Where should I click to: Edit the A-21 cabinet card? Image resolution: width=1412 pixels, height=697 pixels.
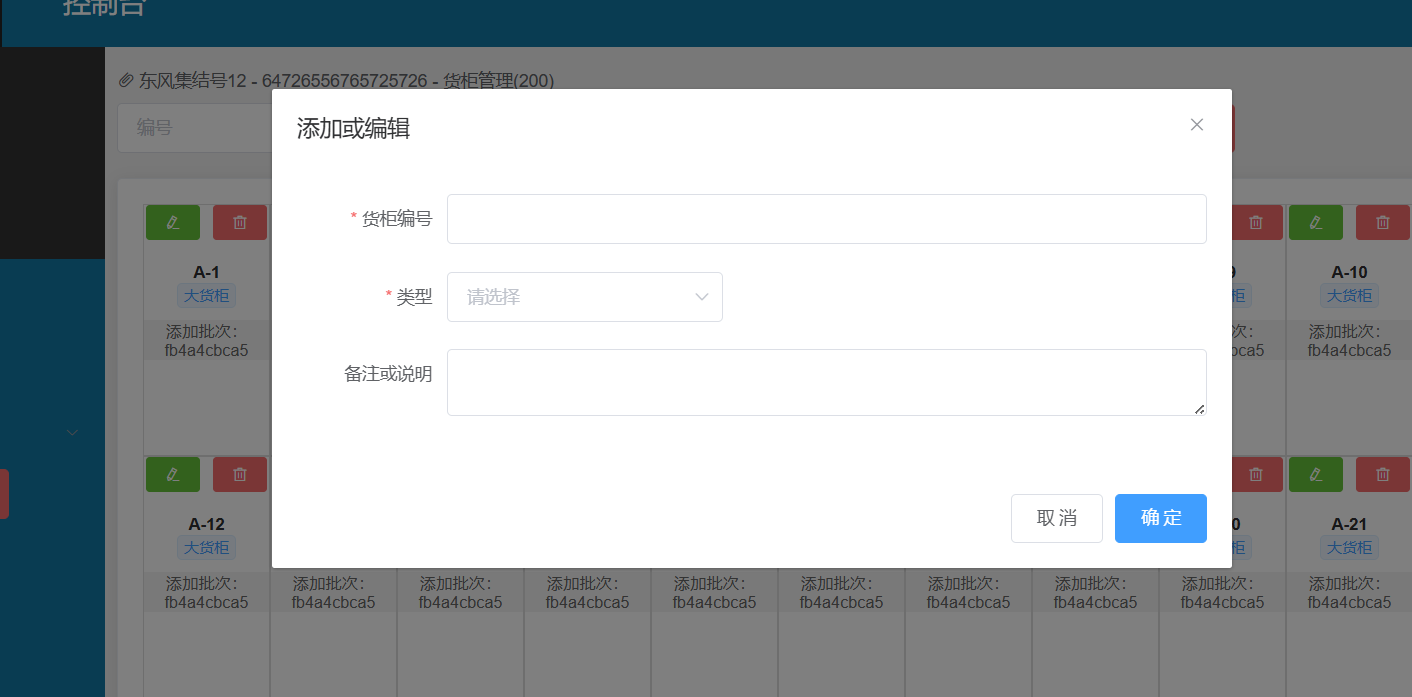1316,474
